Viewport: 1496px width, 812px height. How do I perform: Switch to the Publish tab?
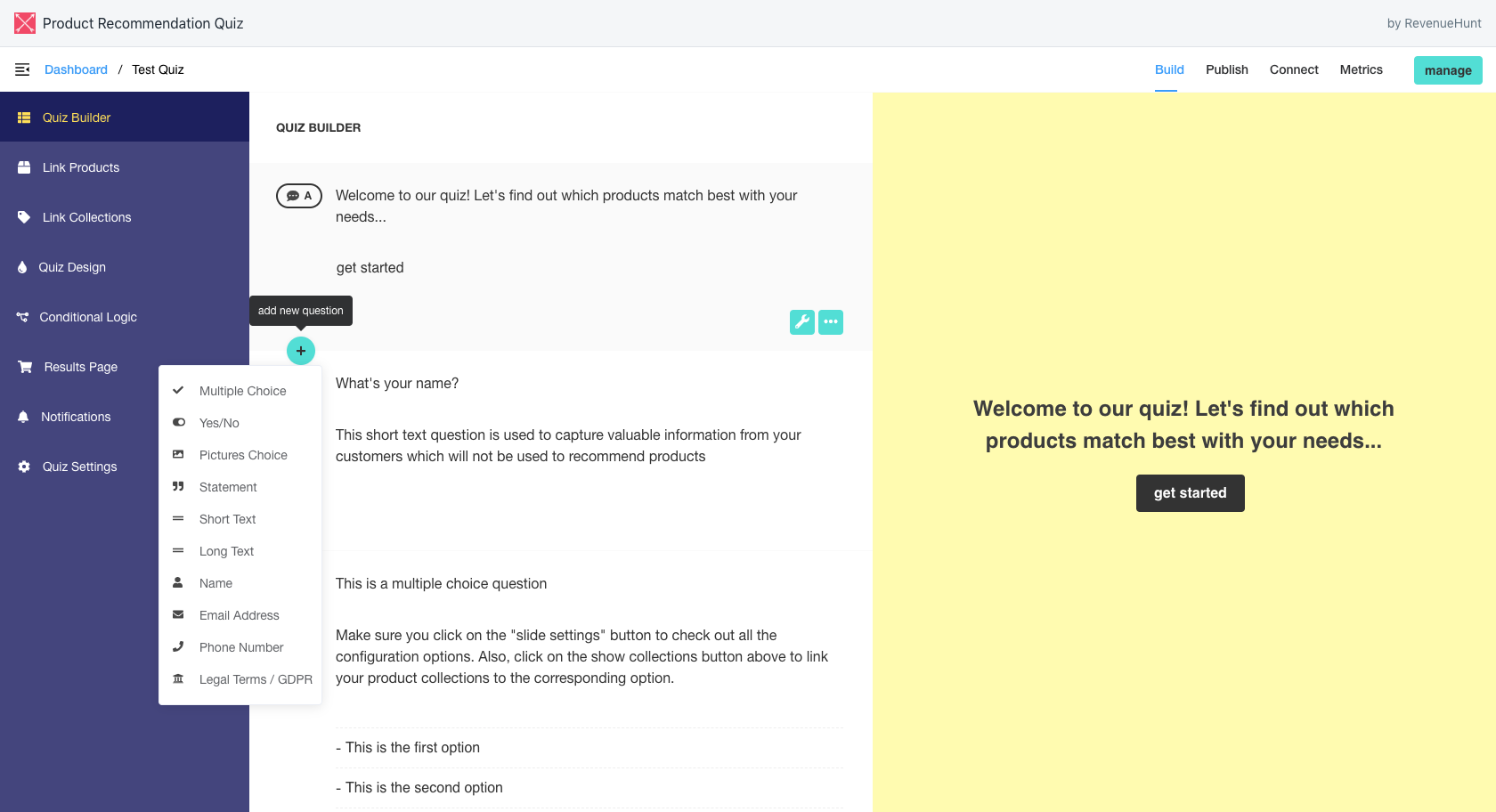tap(1227, 69)
